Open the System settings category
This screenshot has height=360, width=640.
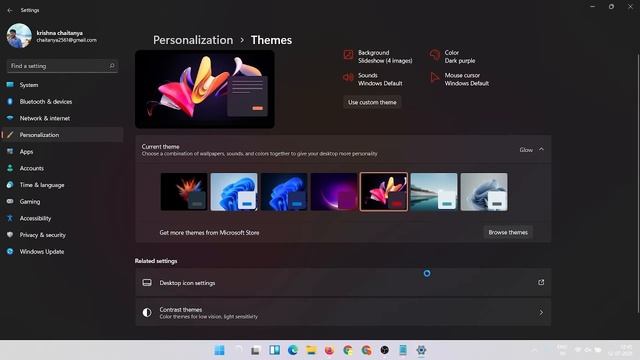62,85
